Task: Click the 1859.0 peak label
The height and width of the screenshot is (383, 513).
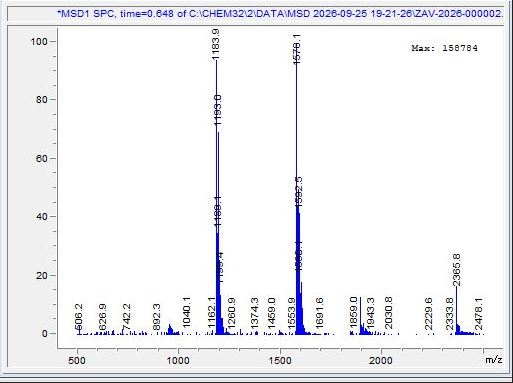Action: click(x=353, y=312)
